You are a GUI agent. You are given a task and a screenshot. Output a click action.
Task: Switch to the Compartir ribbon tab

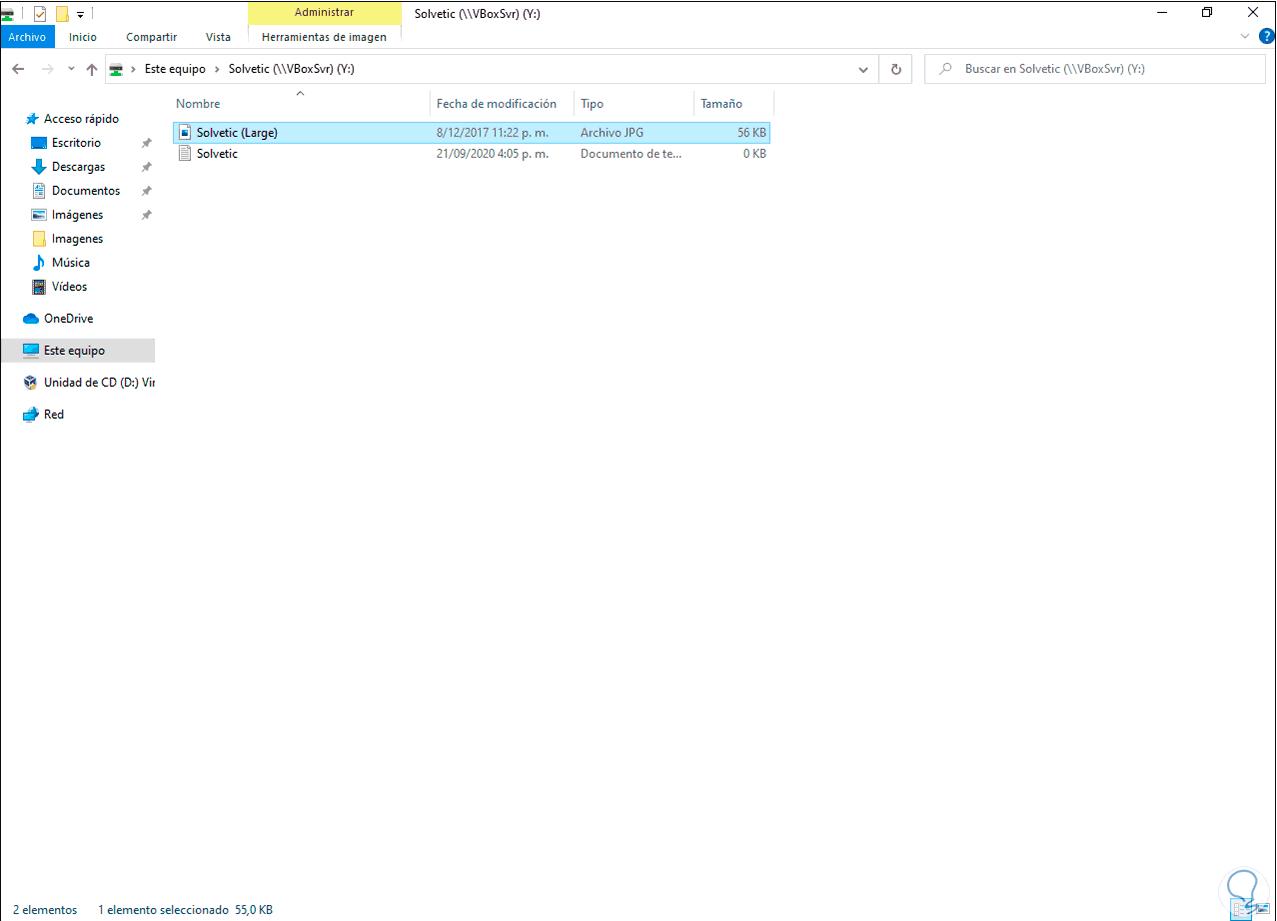(x=151, y=37)
